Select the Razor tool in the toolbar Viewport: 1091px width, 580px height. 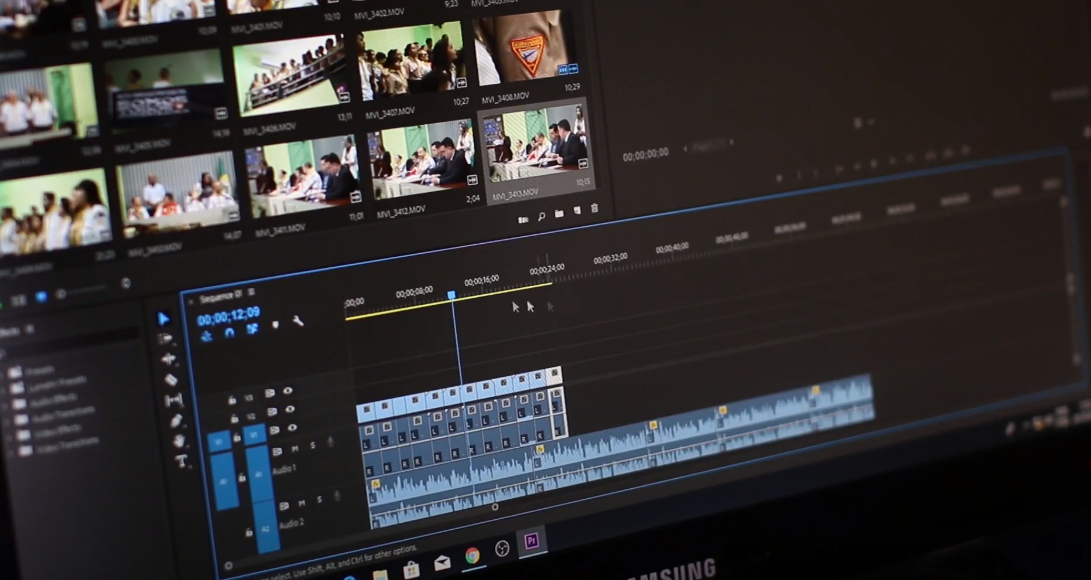point(170,379)
